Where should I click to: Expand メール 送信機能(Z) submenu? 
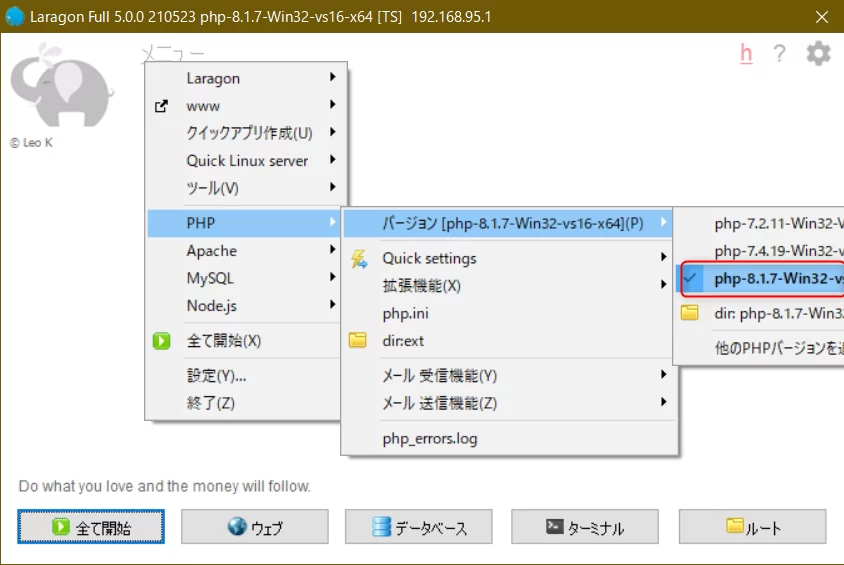pyautogui.click(x=508, y=402)
